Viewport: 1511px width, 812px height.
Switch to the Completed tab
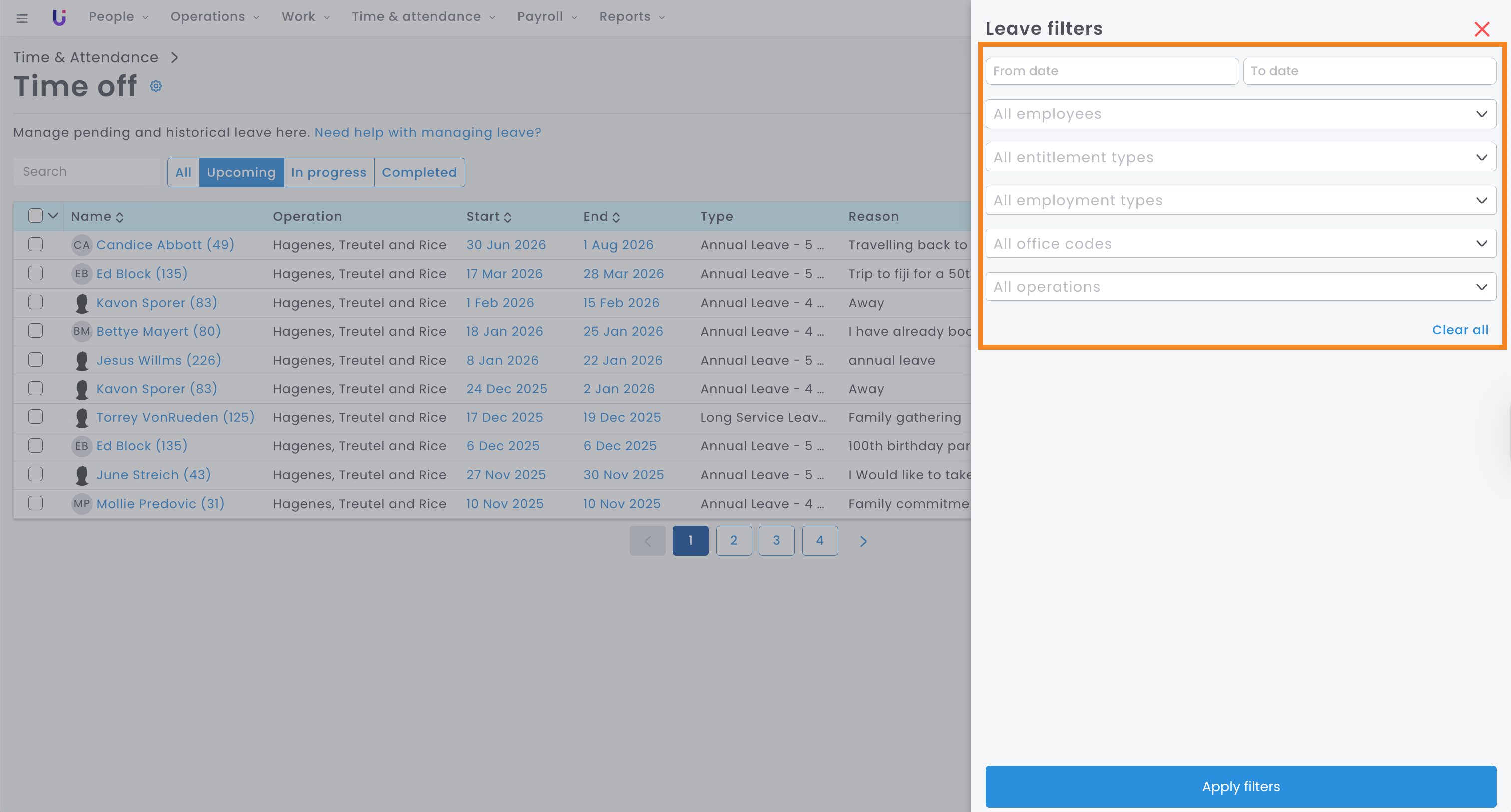(419, 172)
